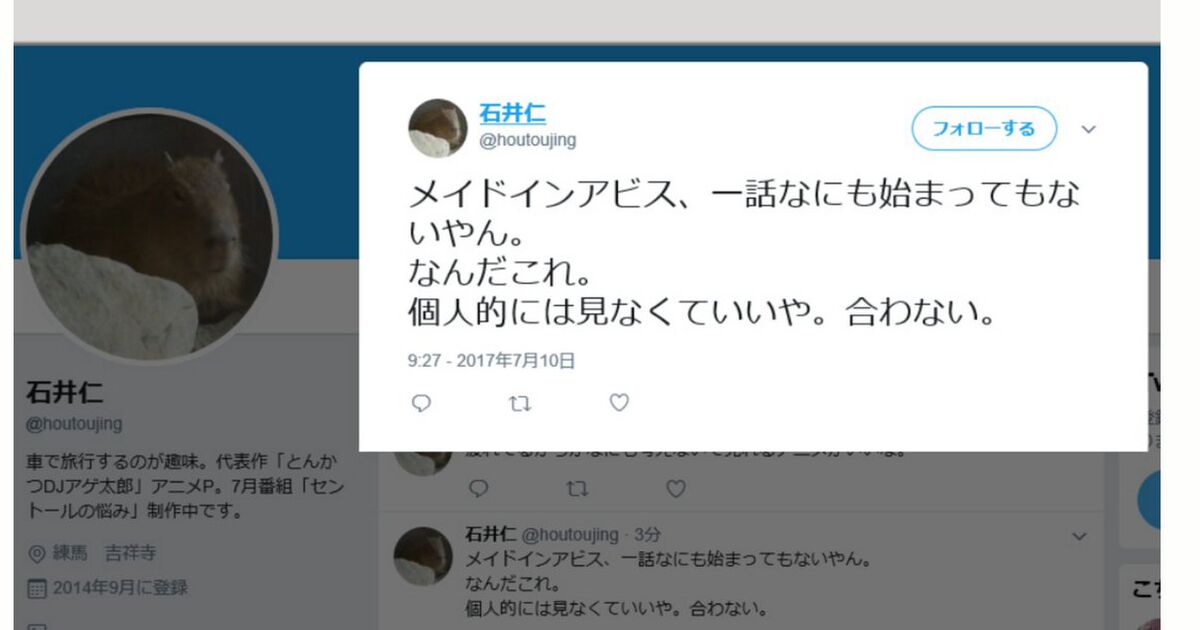The image size is (1200, 630).
Task: Reply to the Made in Abyss tweet in popup
Action: [x=421, y=403]
